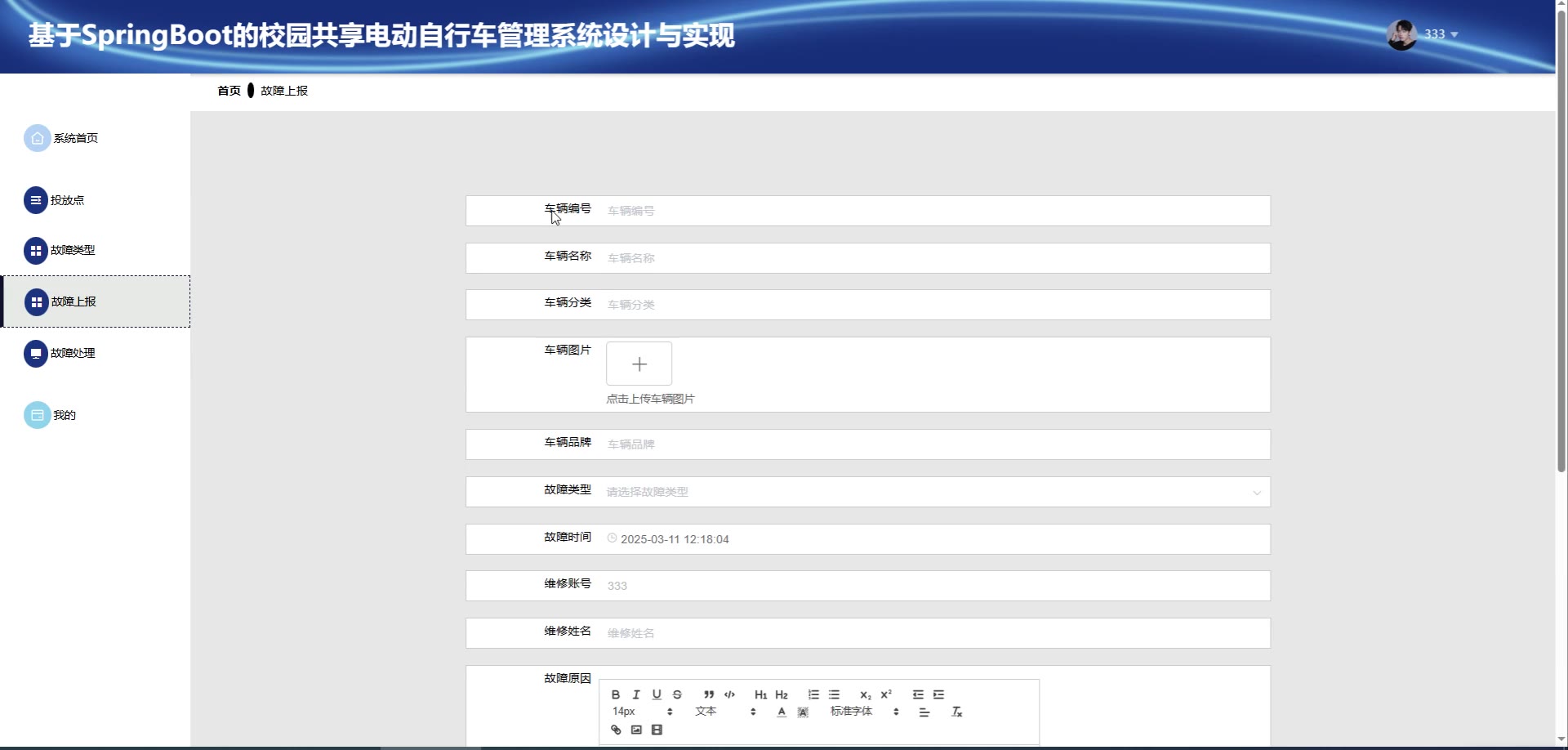This screenshot has width=1568, height=750.
Task: Open the 标准字体 font family dropdown
Action: [865, 712]
